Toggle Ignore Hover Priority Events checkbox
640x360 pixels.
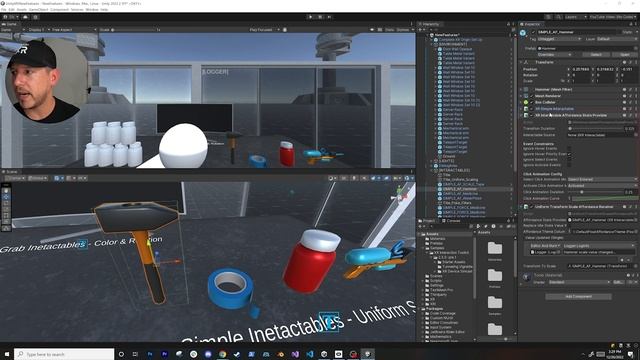569,154
